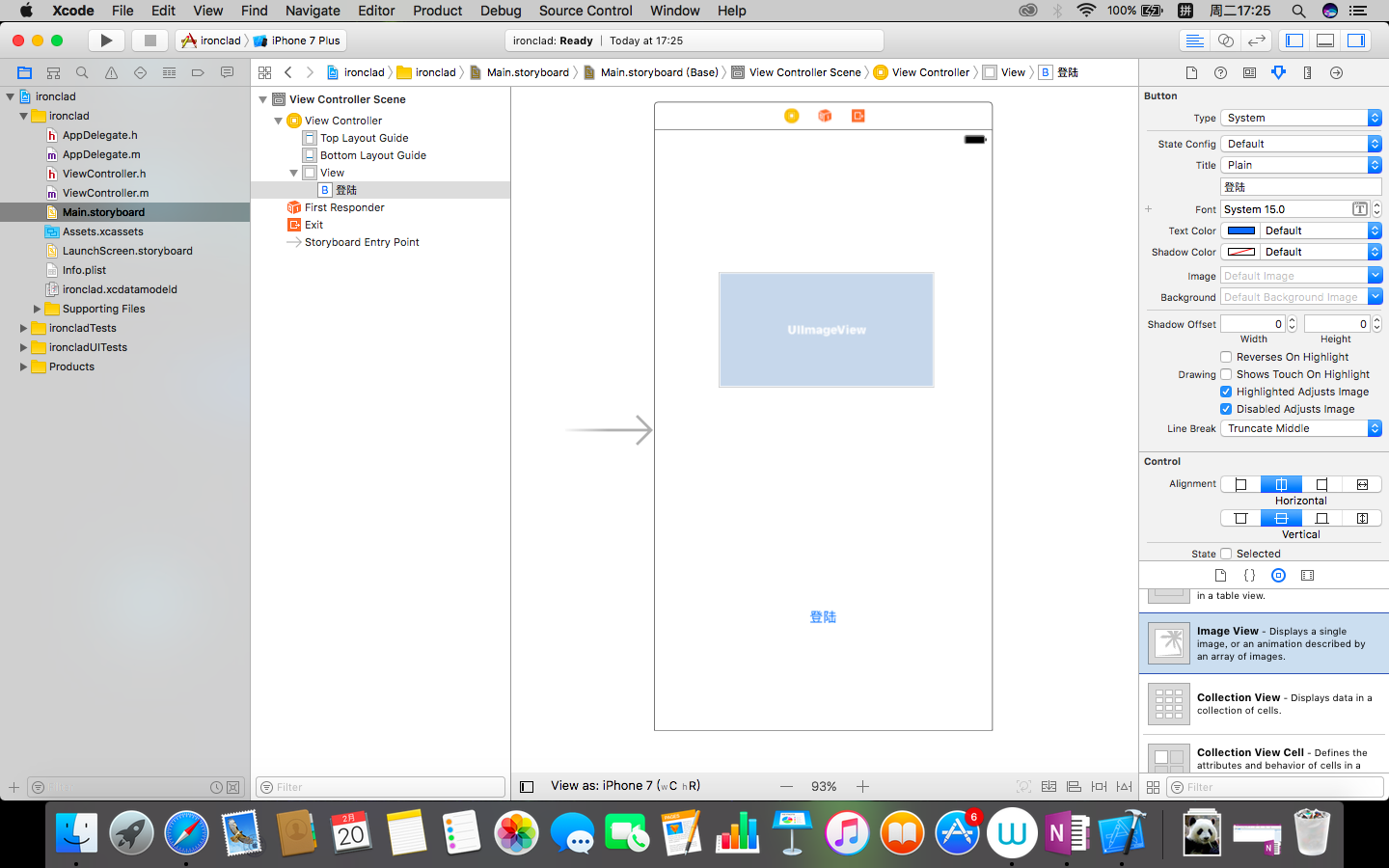The image size is (1389, 868).
Task: Open the Symbol navigator
Action: point(54,72)
